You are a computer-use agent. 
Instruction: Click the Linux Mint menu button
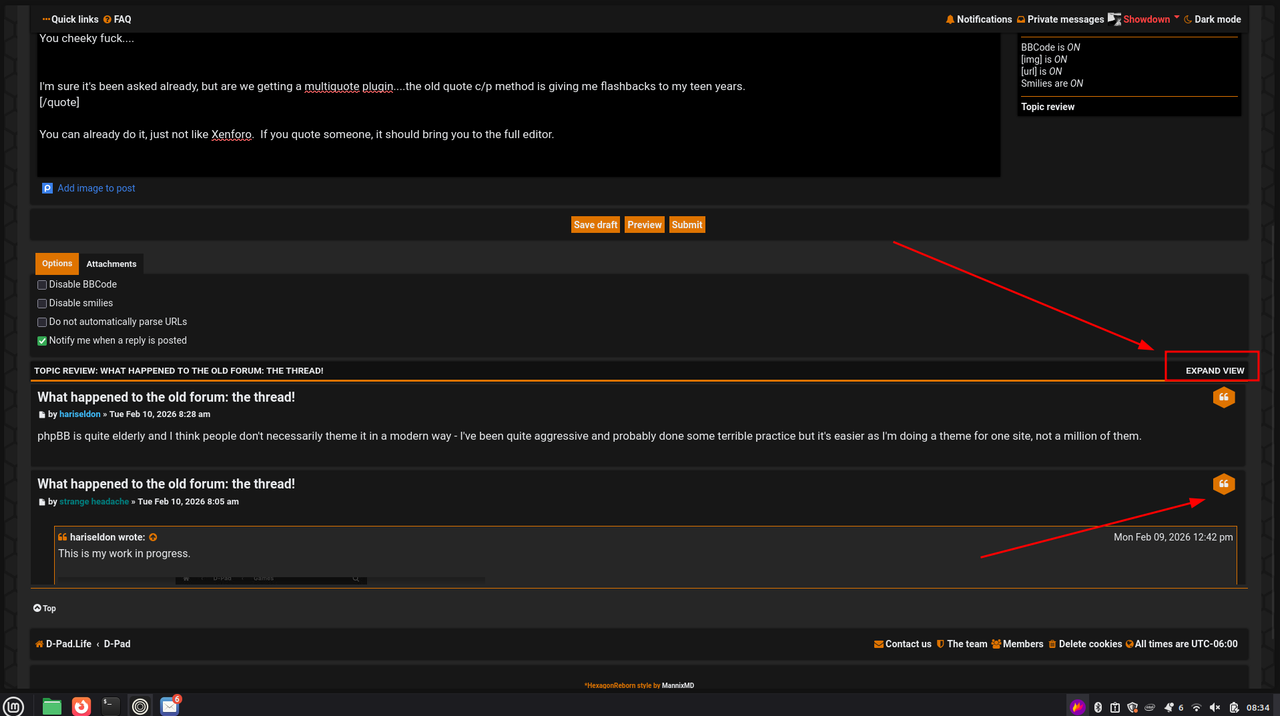14,706
